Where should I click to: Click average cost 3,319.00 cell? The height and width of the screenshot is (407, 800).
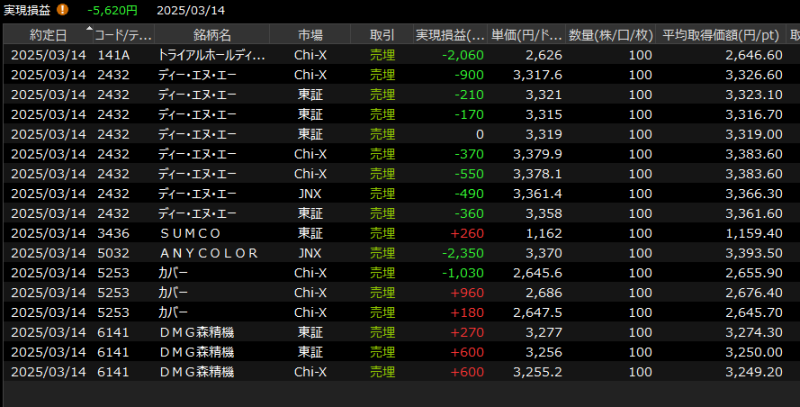pyautogui.click(x=754, y=134)
